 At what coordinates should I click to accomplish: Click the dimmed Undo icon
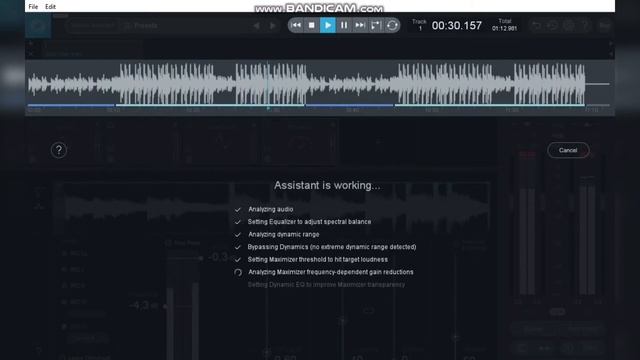point(536,26)
